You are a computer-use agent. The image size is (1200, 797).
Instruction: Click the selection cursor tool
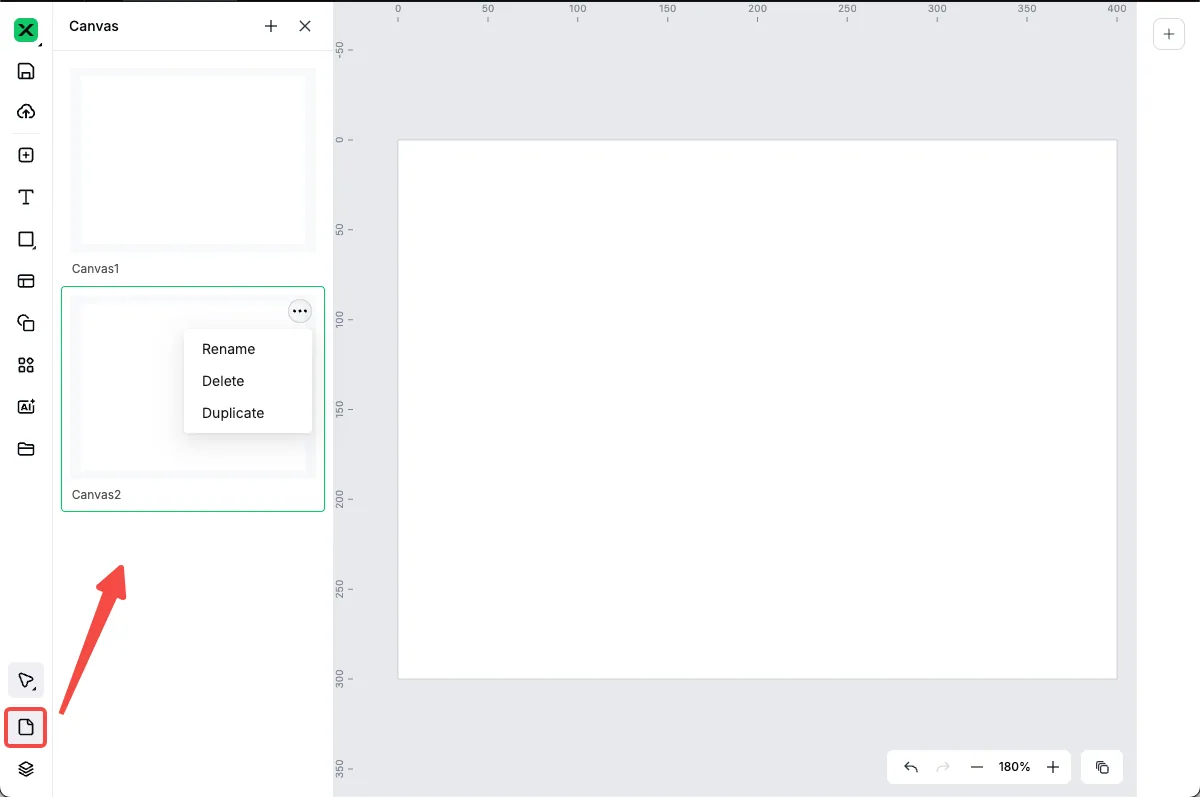pyautogui.click(x=26, y=681)
